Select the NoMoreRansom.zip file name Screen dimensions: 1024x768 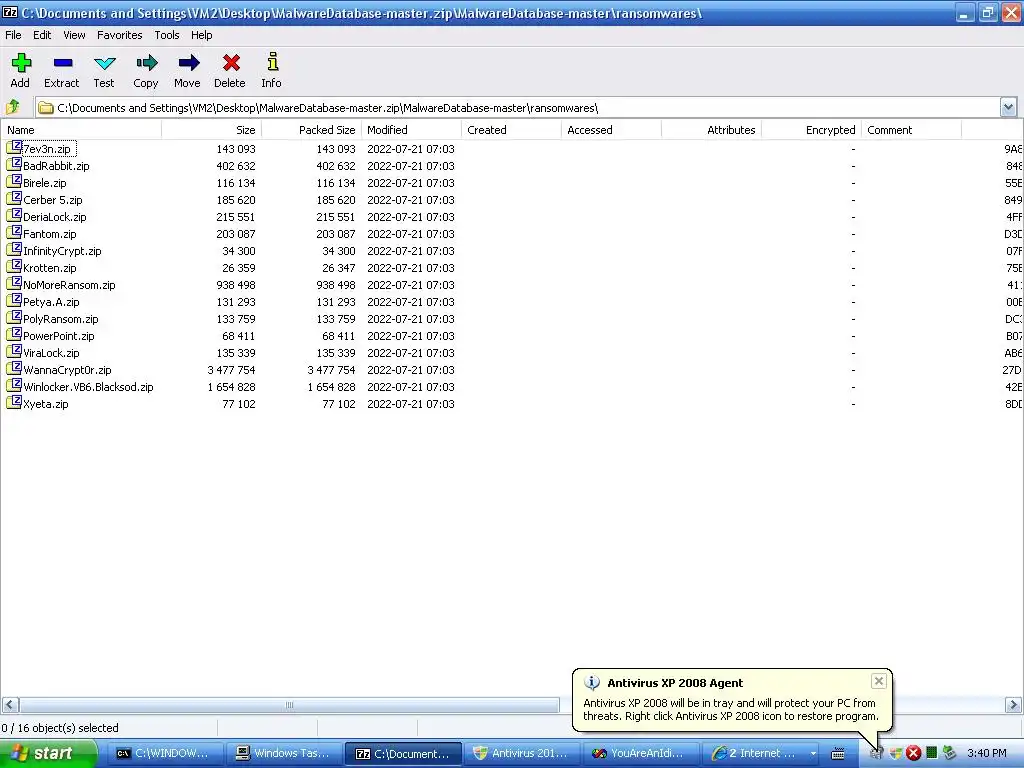[x=69, y=285]
